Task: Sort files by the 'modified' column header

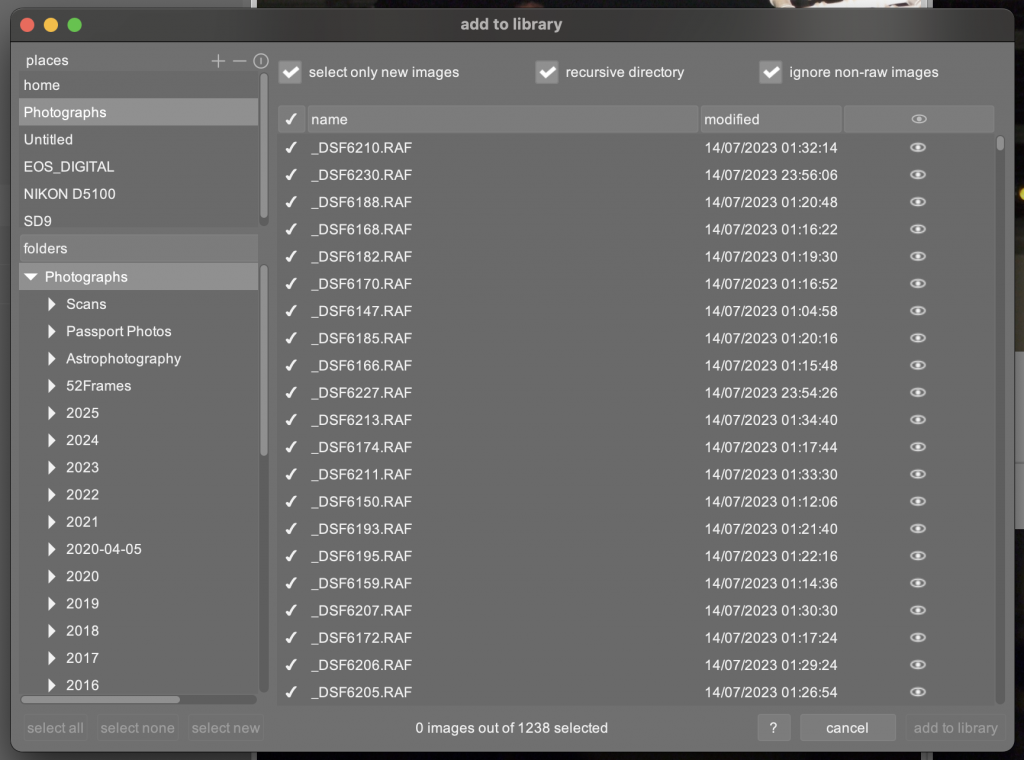Action: point(770,120)
